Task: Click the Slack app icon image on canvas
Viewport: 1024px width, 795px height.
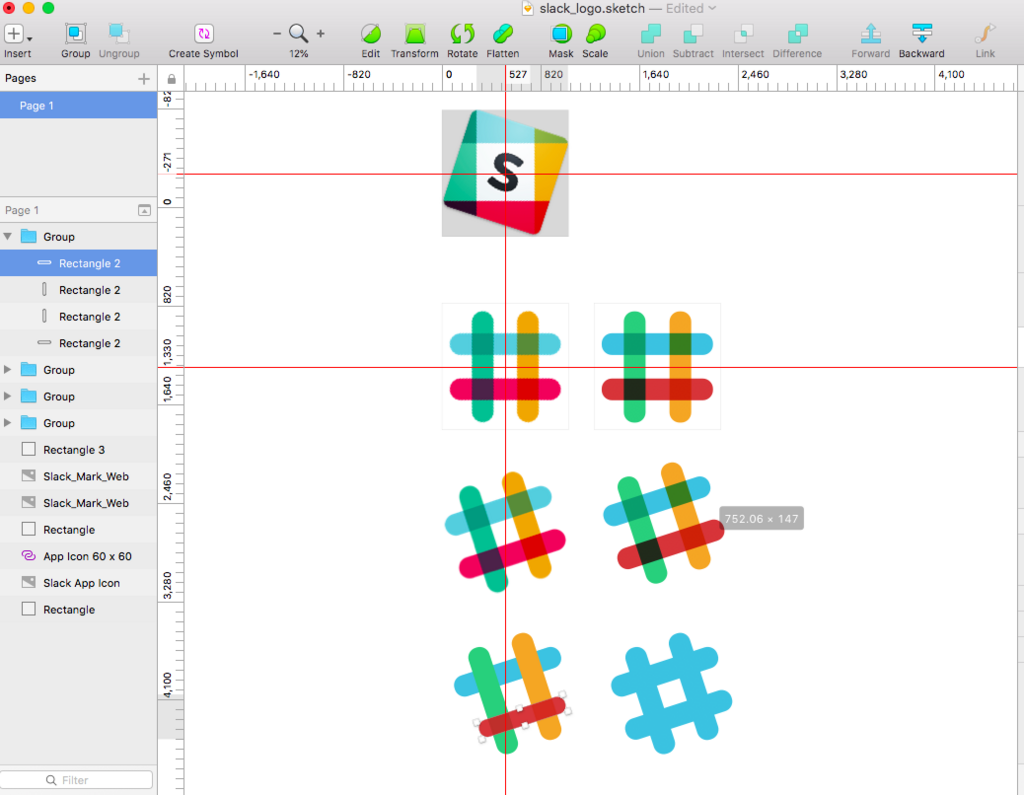Action: pyautogui.click(x=505, y=172)
